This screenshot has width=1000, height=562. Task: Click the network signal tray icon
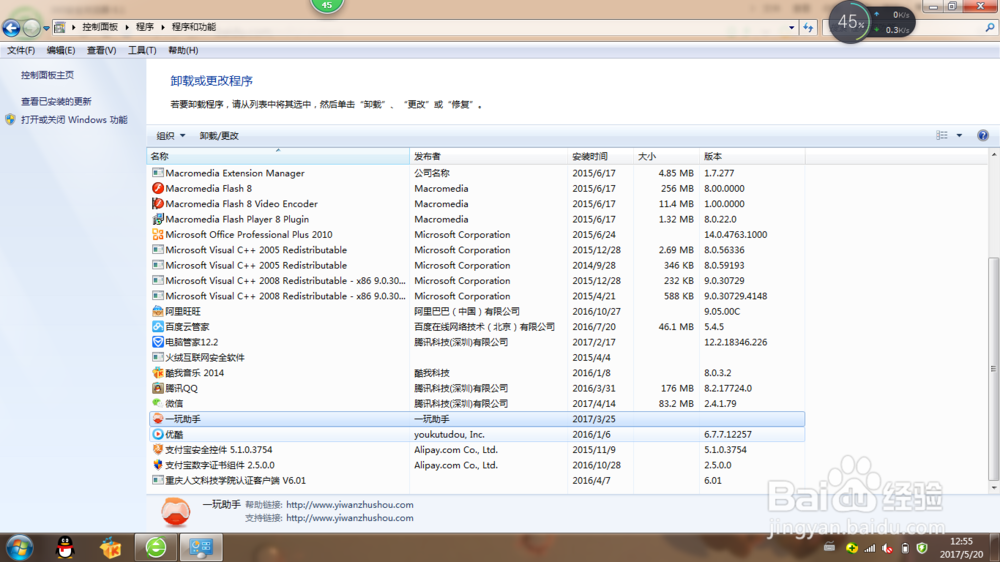click(870, 548)
